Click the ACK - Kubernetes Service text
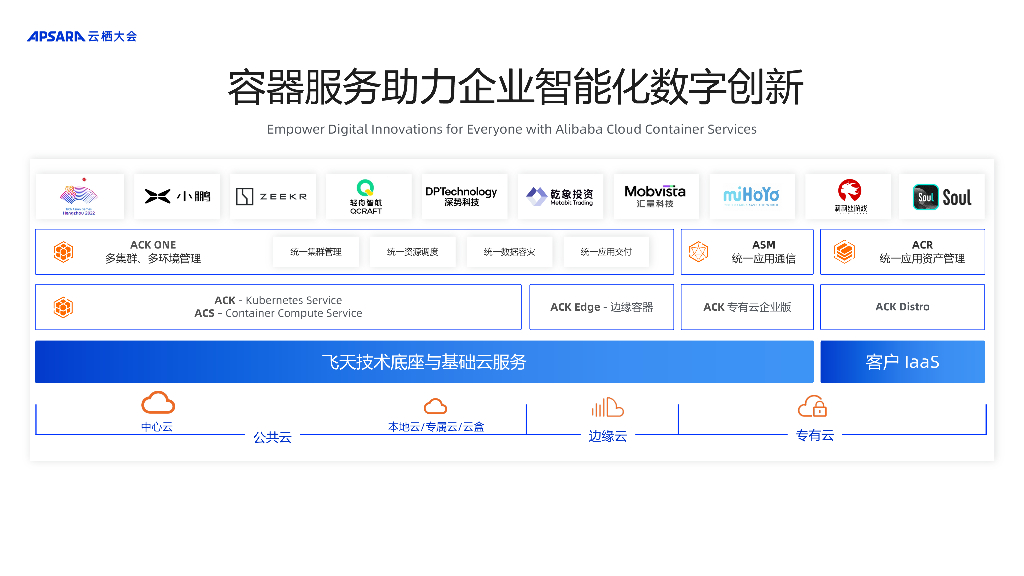 [x=278, y=300]
